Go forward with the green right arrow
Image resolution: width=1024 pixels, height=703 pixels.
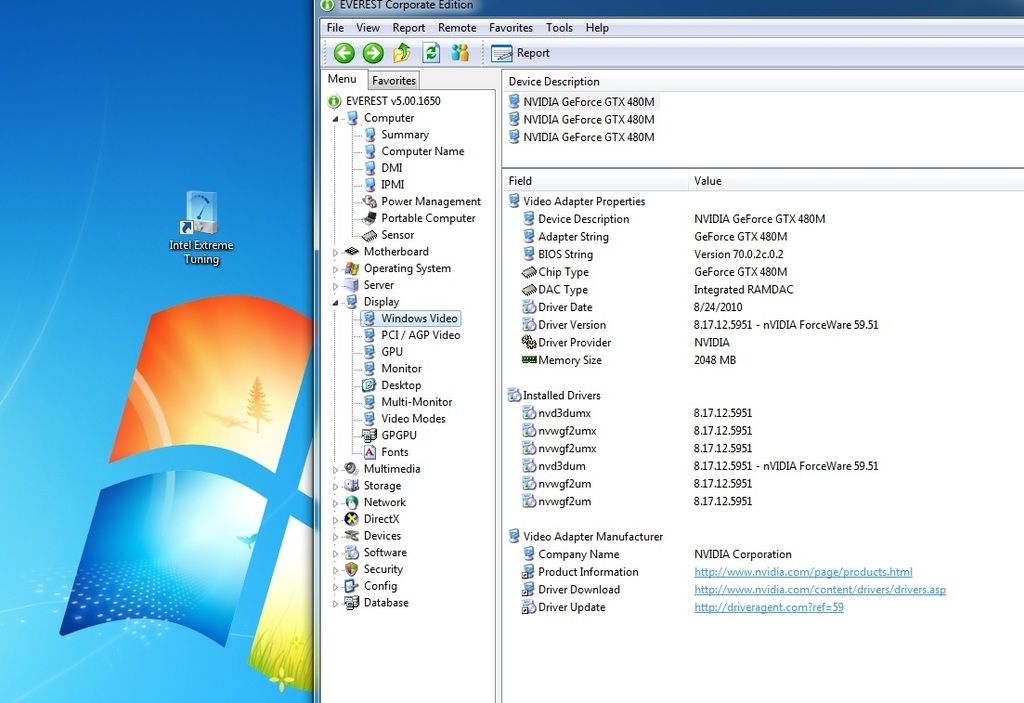373,53
